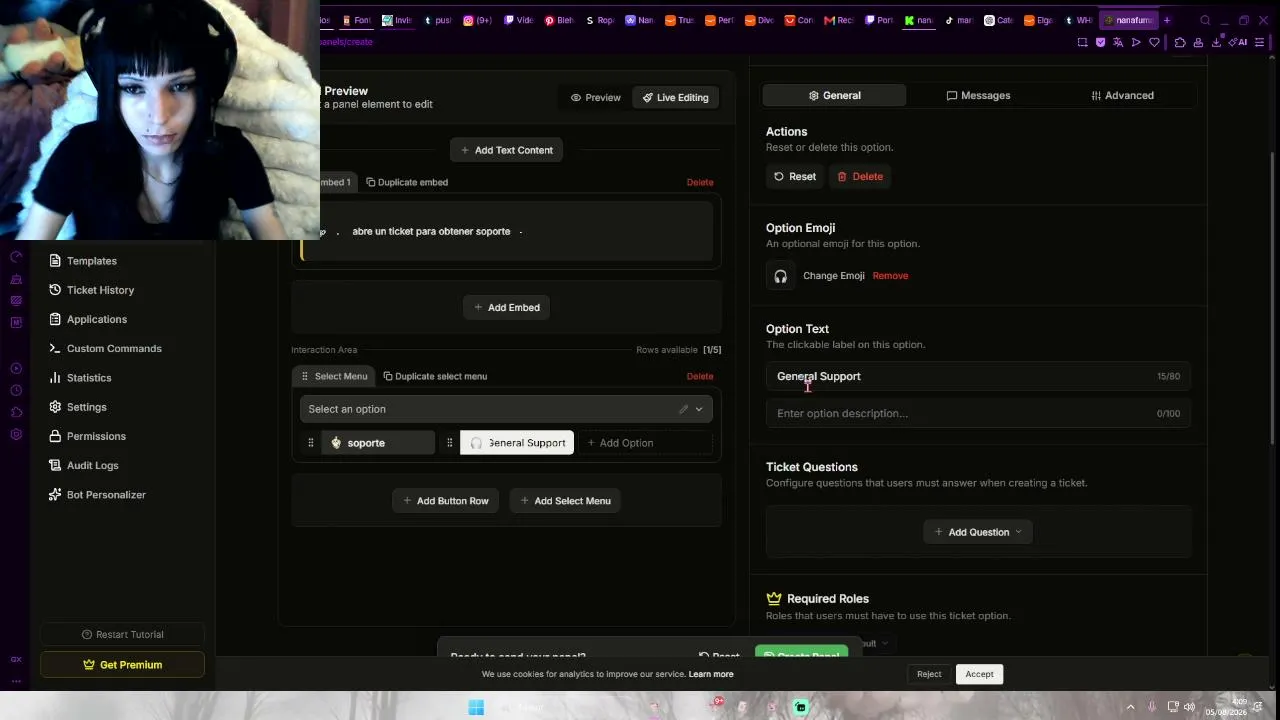Viewport: 1280px width, 720px height.
Task: Open Templates in the sidebar
Action: coord(84,261)
